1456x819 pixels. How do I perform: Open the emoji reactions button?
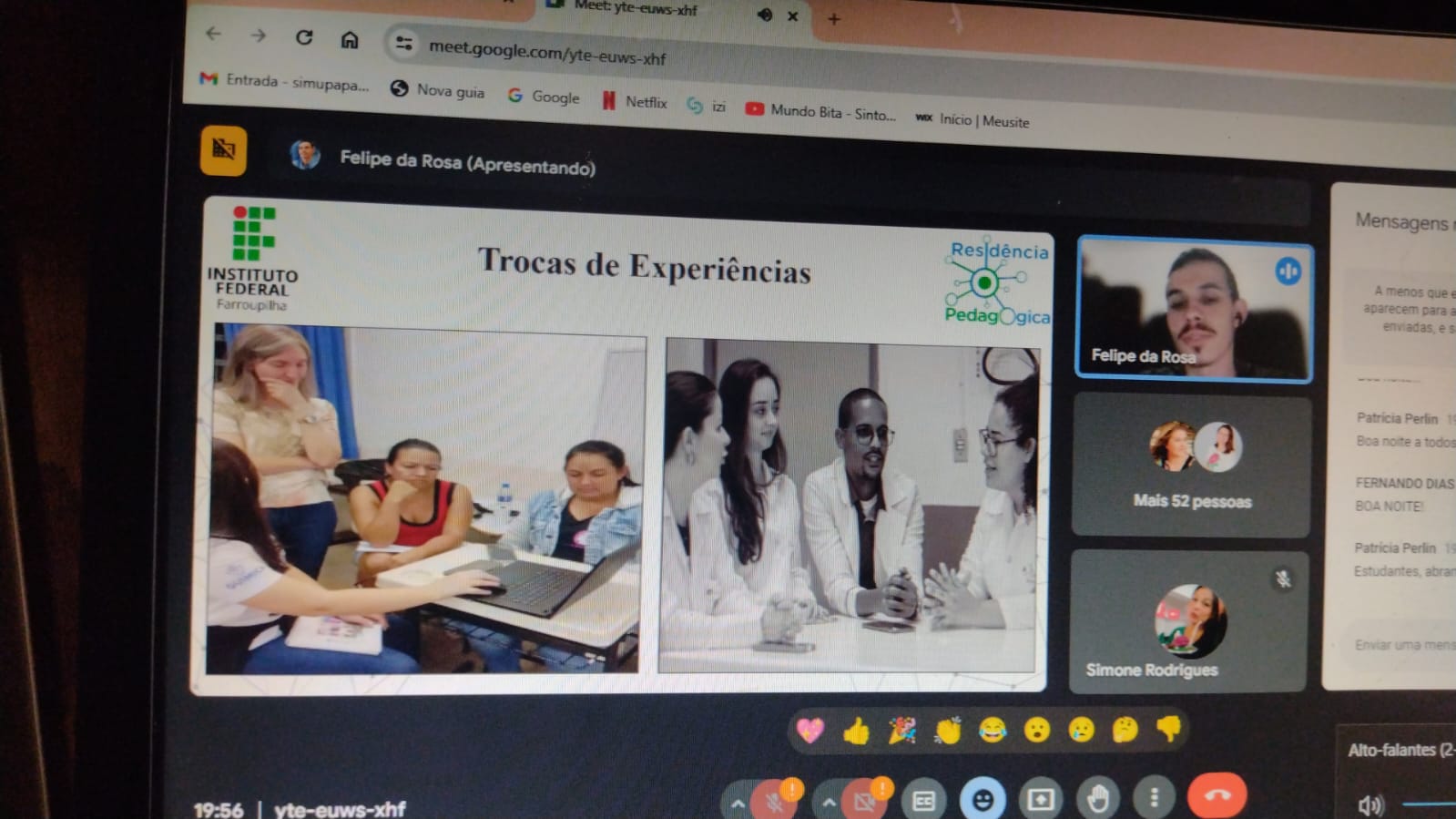(x=983, y=800)
